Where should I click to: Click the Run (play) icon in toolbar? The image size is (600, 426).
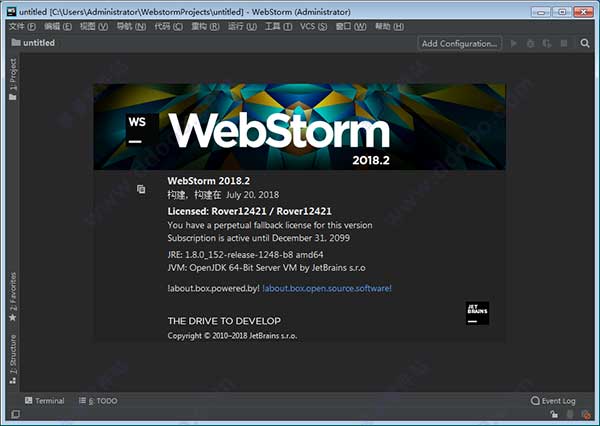tap(514, 44)
